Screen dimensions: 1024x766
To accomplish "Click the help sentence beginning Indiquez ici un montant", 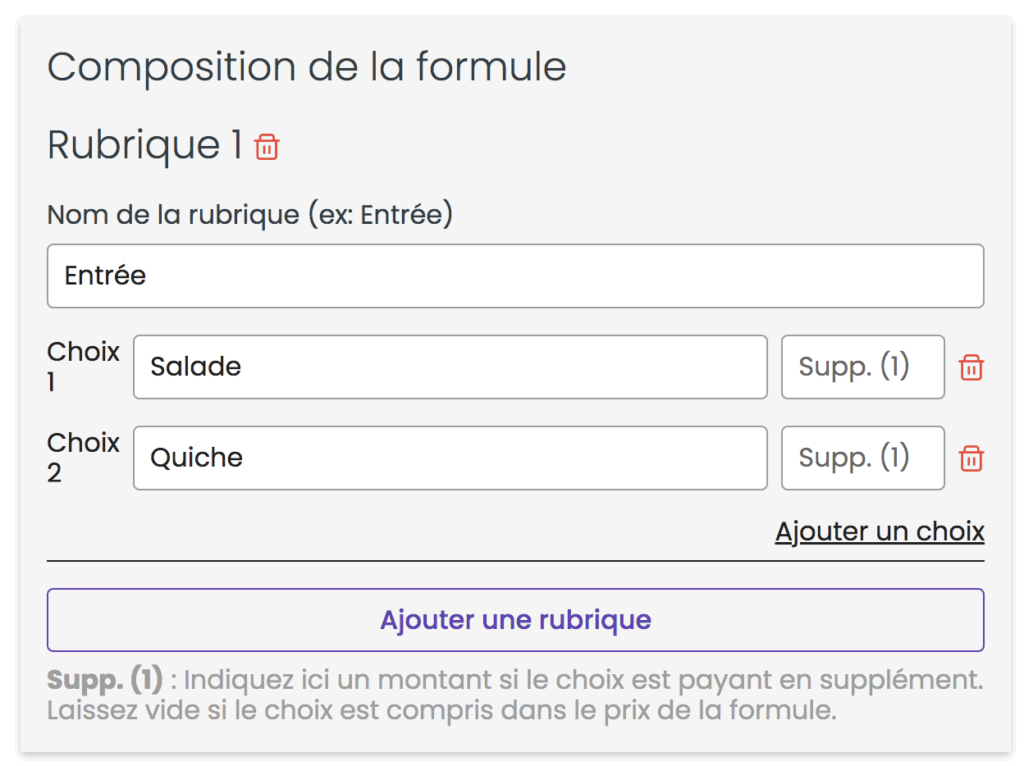I will [x=583, y=680].
